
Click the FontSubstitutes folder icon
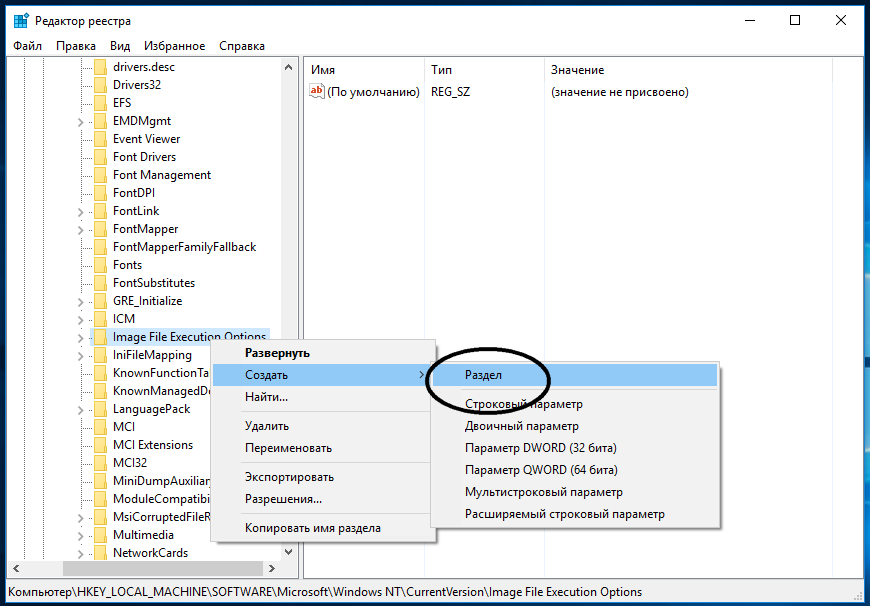(x=100, y=283)
